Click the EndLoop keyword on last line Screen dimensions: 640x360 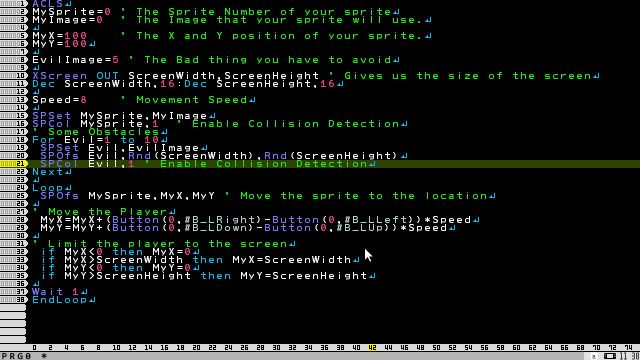click(60, 300)
